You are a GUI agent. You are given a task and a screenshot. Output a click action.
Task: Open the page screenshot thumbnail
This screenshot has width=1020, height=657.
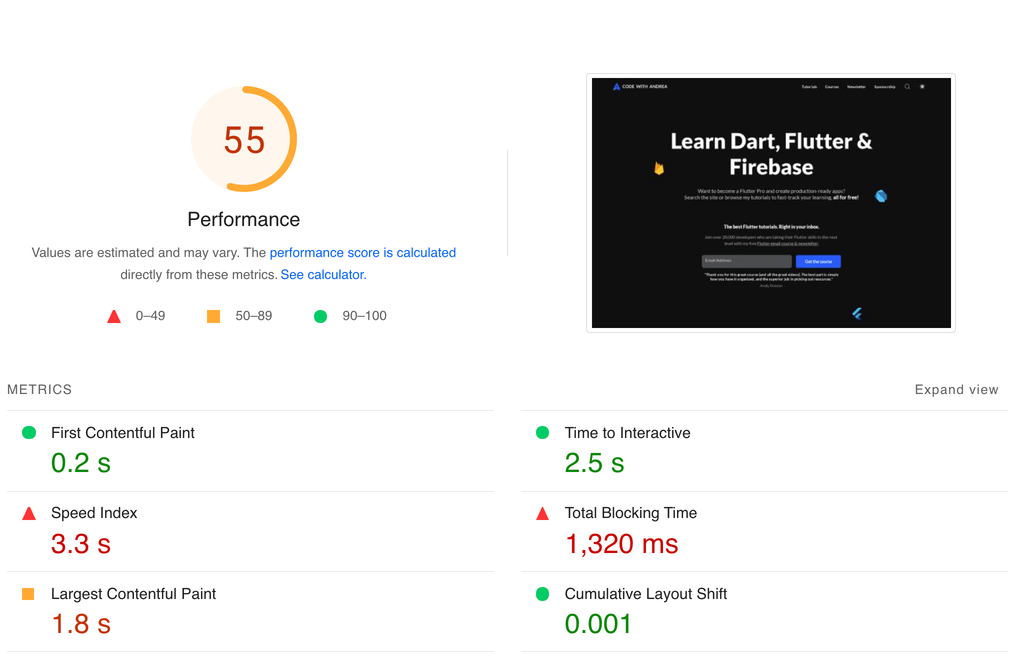click(771, 203)
